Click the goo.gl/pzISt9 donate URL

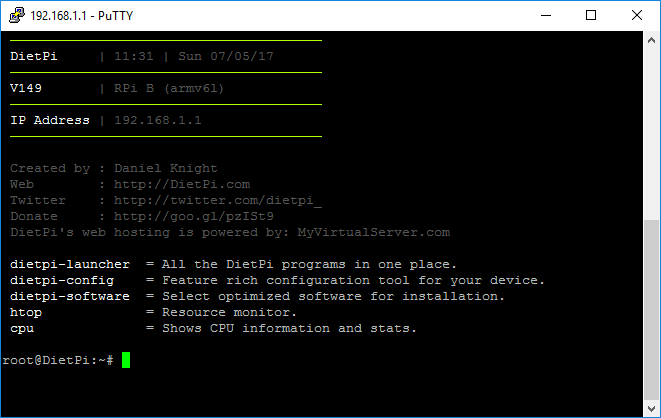click(x=193, y=216)
